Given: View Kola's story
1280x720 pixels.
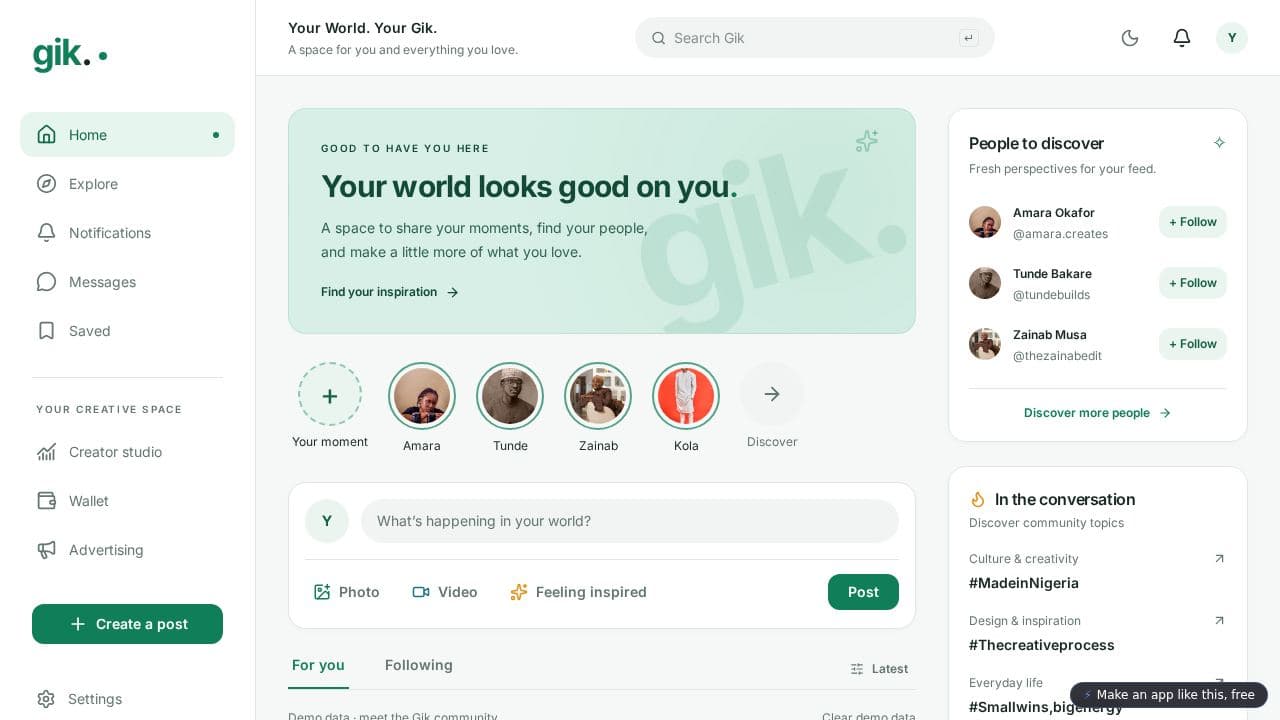Looking at the screenshot, I should coord(686,396).
